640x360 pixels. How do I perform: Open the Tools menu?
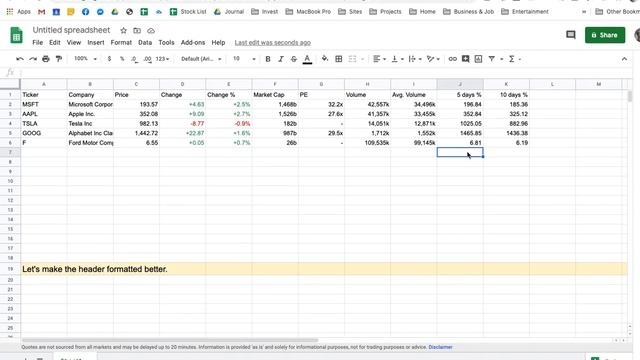(166, 42)
